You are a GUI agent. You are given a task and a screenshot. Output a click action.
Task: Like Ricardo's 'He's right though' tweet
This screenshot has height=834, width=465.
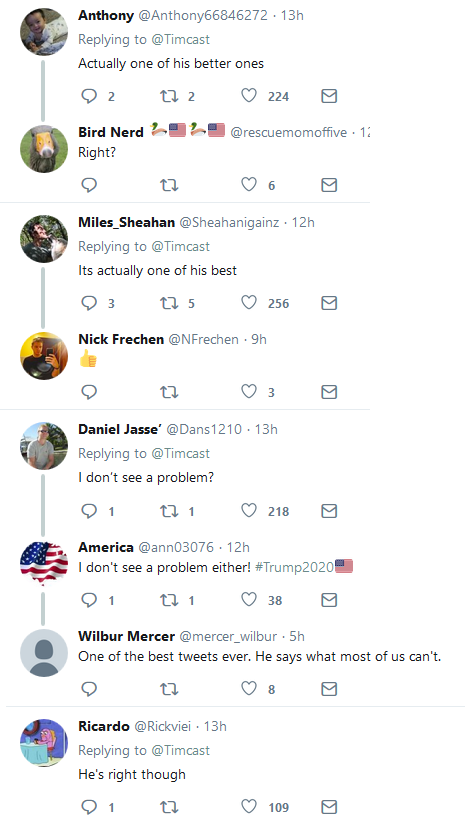[x=249, y=806]
